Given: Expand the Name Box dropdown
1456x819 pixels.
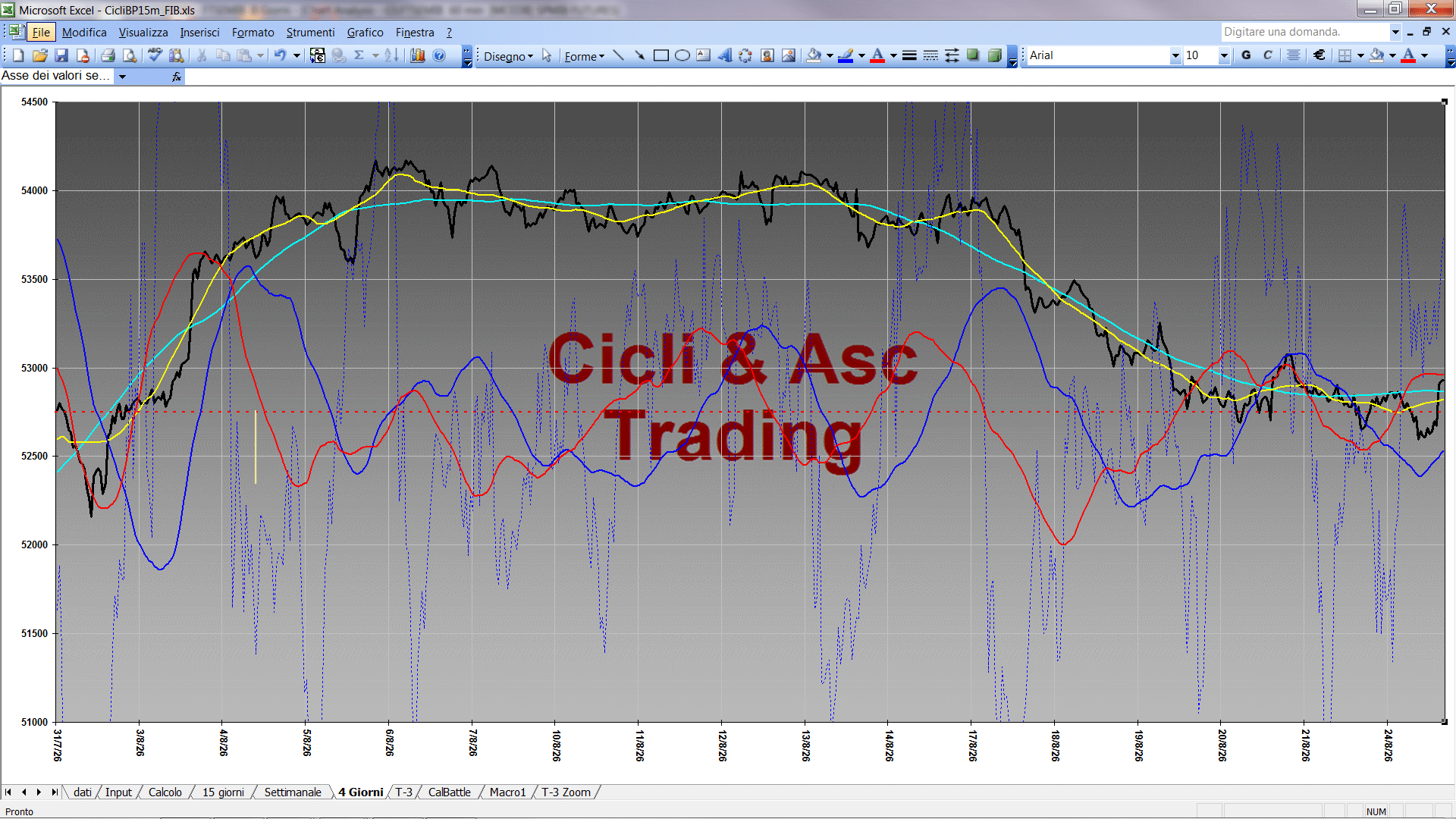Looking at the screenshot, I should (122, 77).
